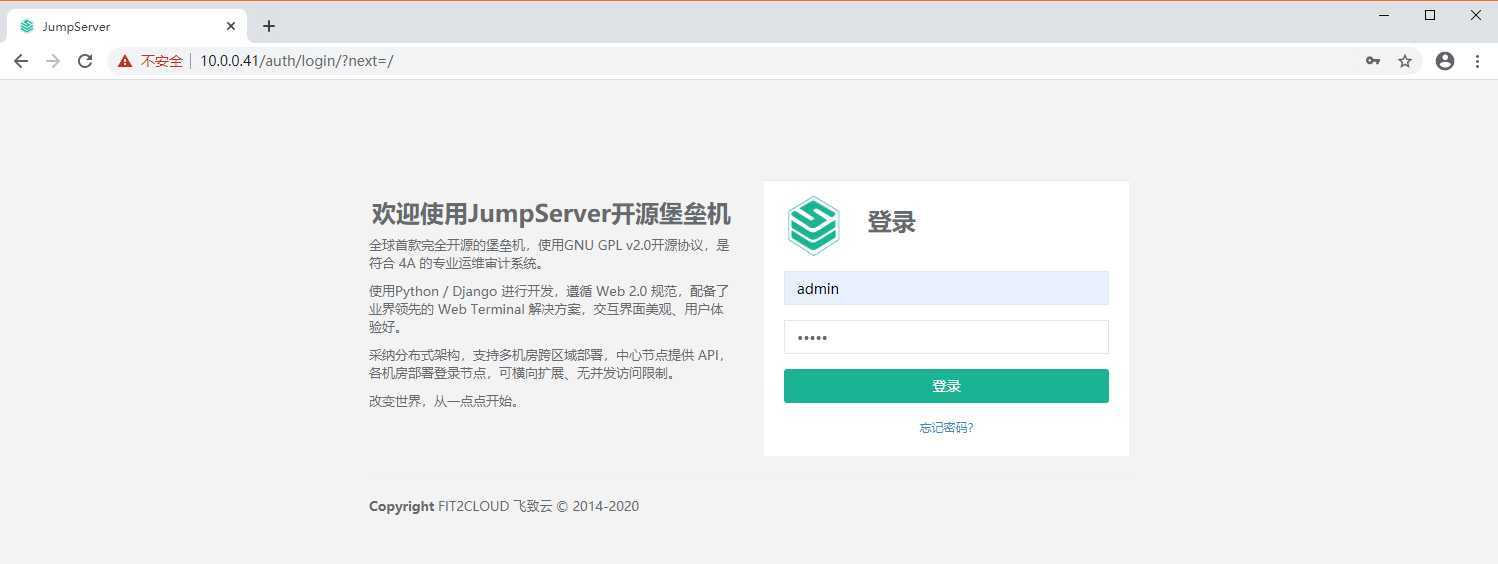
Task: Open the saved passwords key icon
Action: (x=1373, y=61)
